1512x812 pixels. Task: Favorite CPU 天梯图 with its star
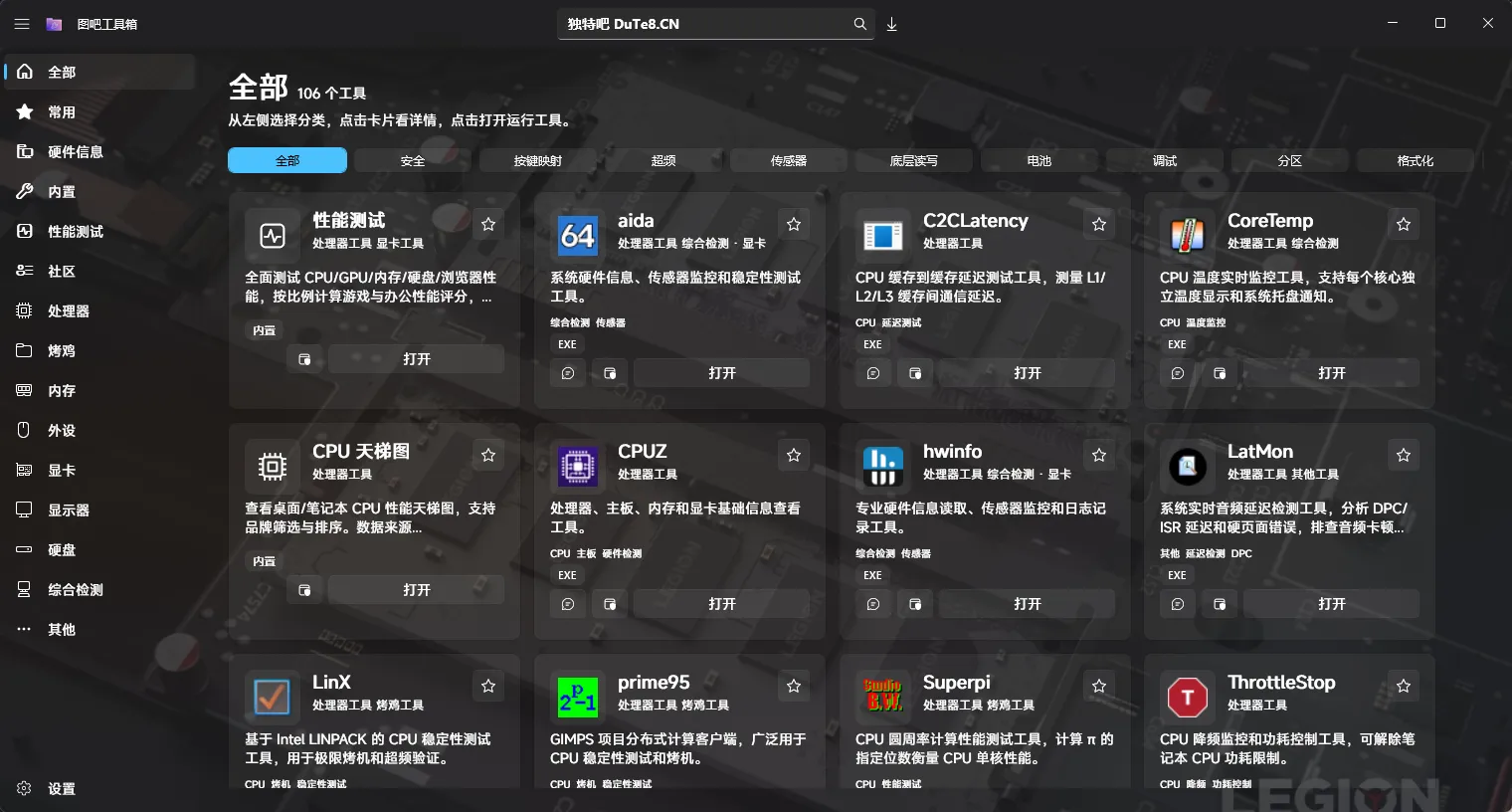click(x=488, y=455)
